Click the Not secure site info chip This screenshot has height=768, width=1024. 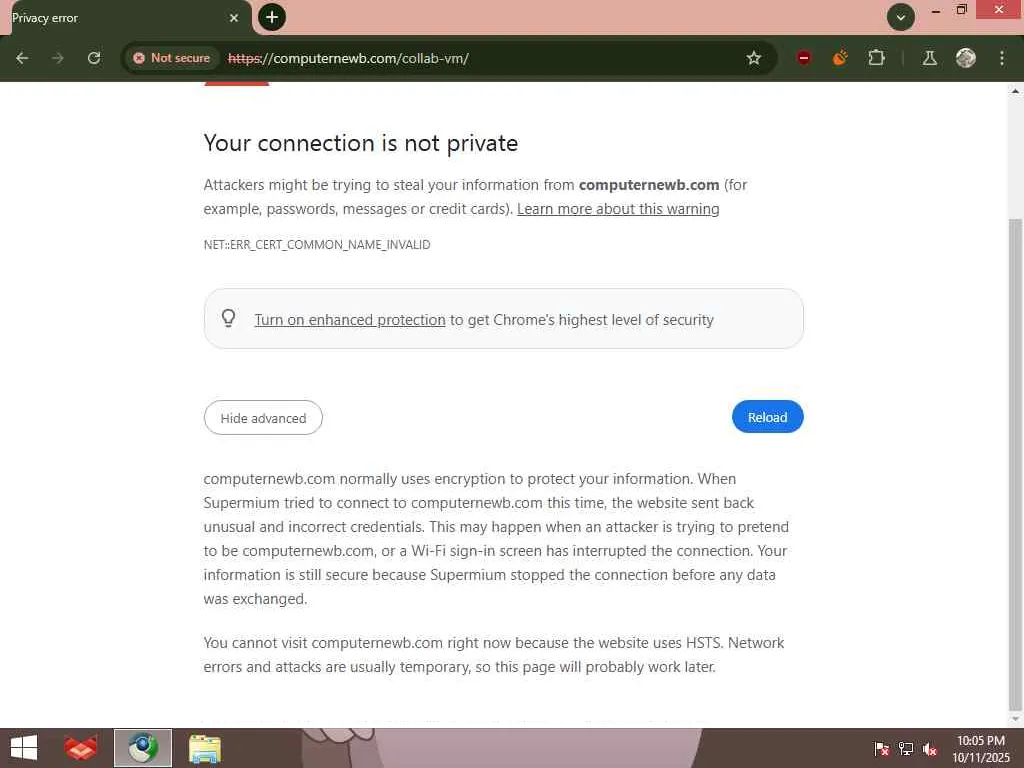(x=172, y=58)
